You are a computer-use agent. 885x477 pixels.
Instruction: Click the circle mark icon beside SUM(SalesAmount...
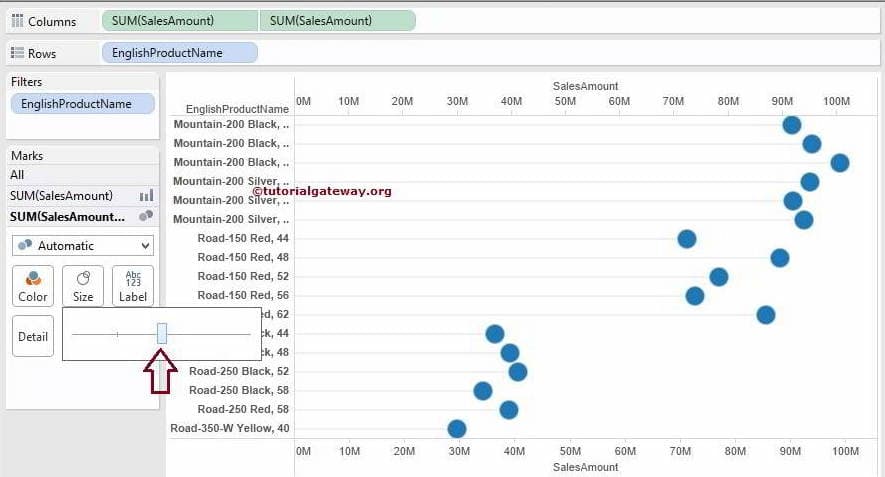(x=146, y=216)
